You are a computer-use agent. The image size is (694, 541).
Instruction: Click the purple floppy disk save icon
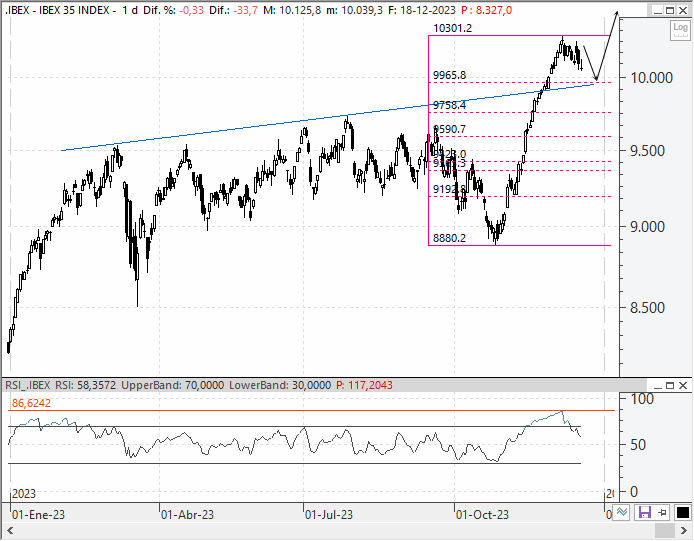(x=644, y=513)
